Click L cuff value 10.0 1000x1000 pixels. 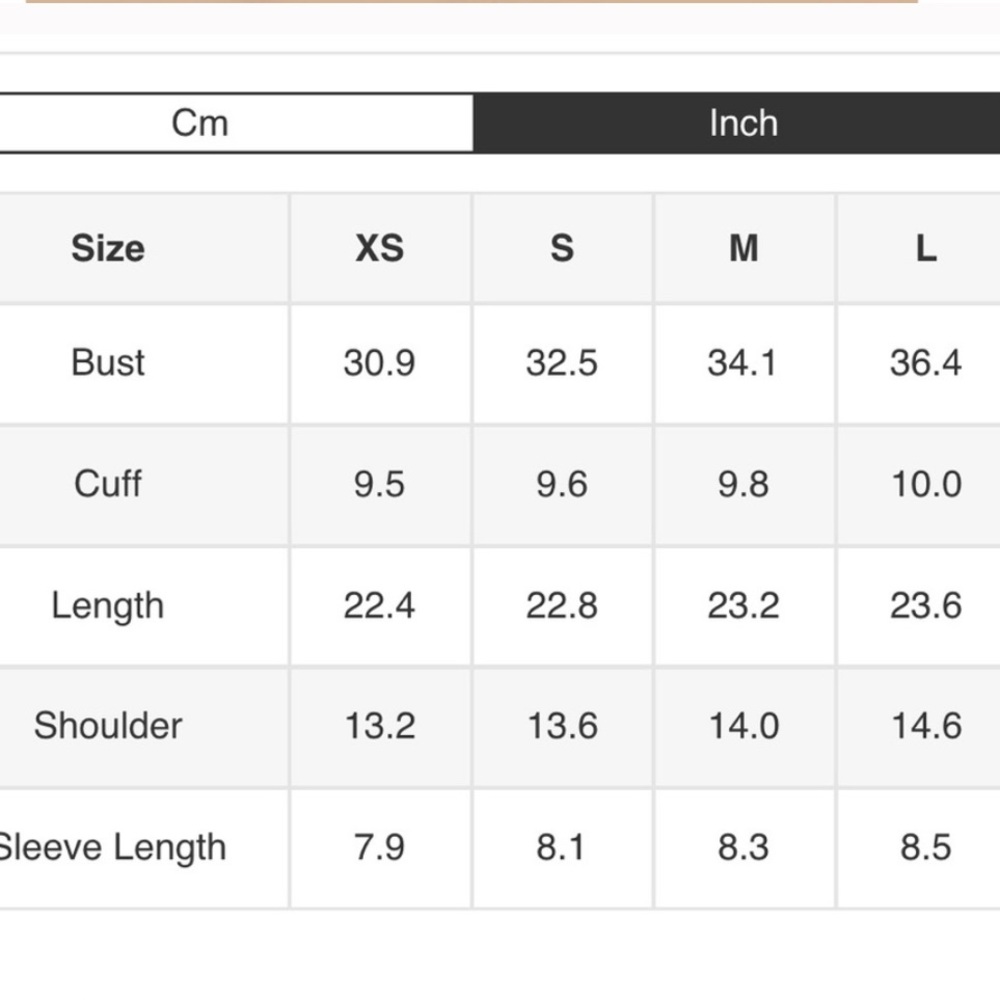[x=926, y=484]
